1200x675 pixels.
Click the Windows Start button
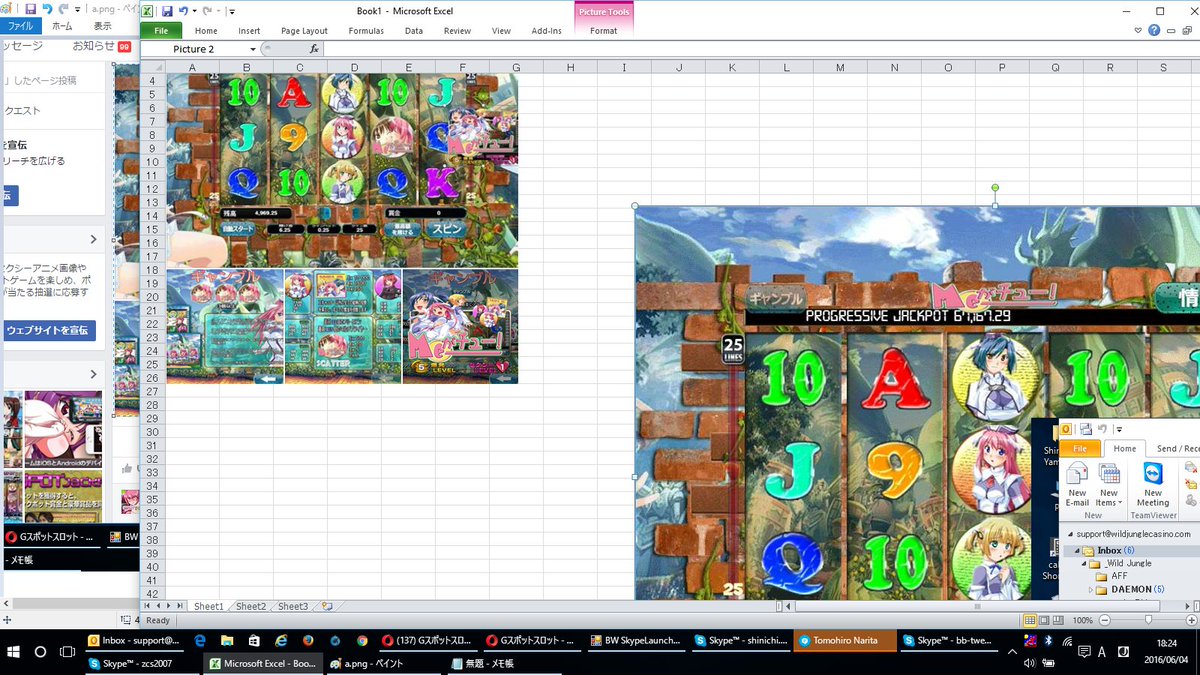point(13,651)
